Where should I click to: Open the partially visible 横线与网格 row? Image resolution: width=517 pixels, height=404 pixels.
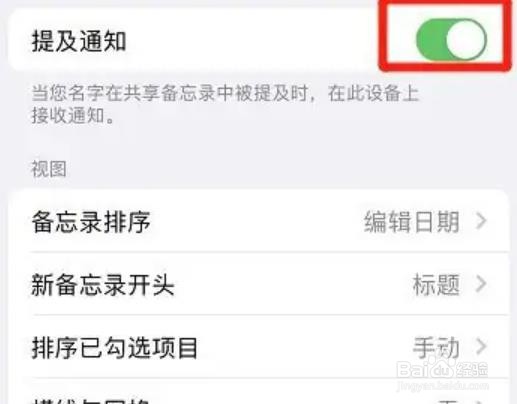(x=258, y=392)
